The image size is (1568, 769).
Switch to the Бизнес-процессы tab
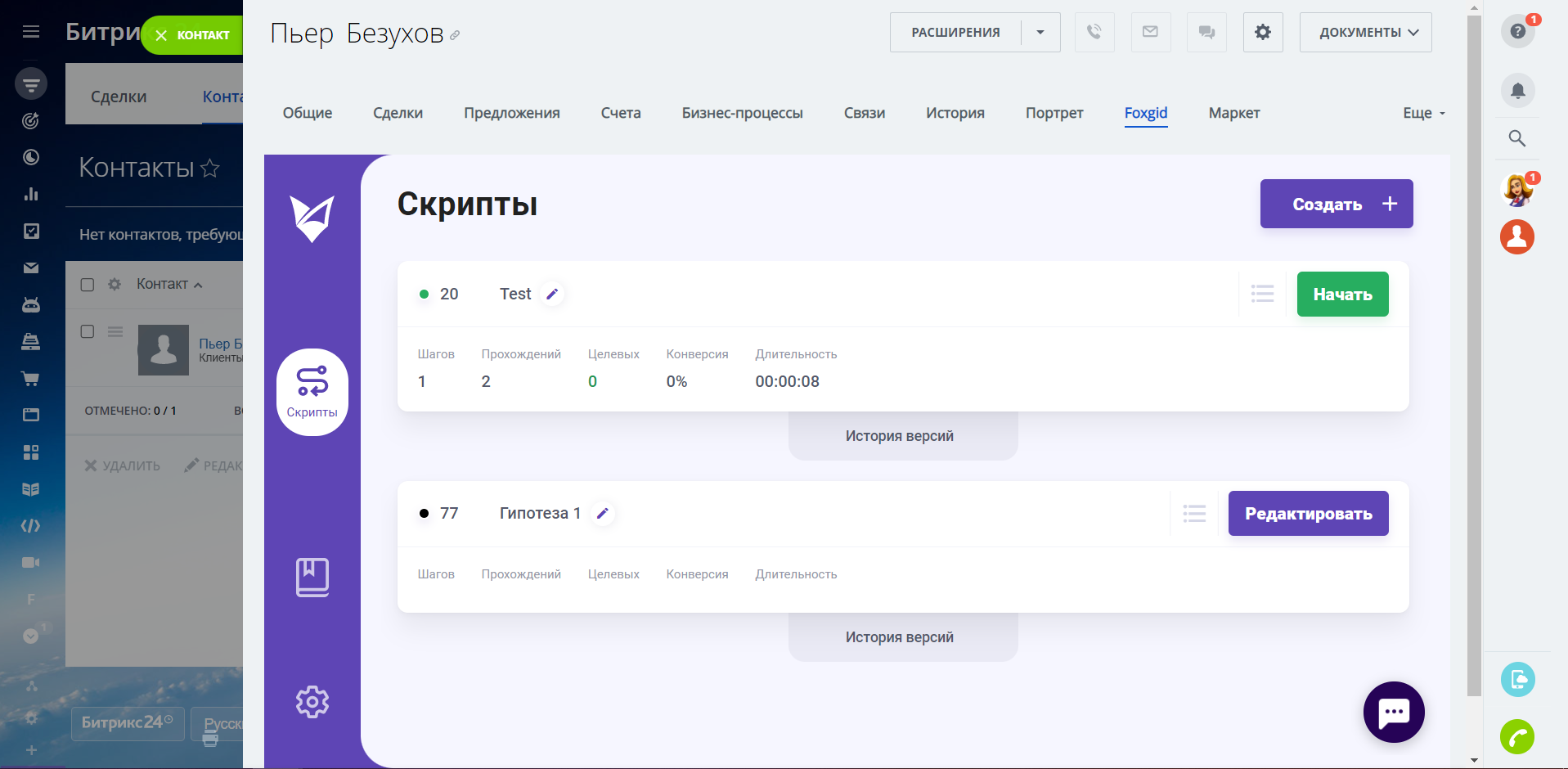[x=742, y=113]
